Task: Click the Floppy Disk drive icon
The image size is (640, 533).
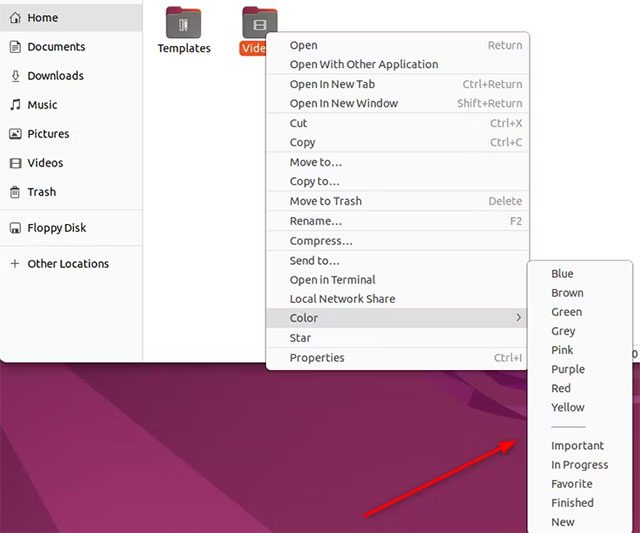Action: (15, 228)
